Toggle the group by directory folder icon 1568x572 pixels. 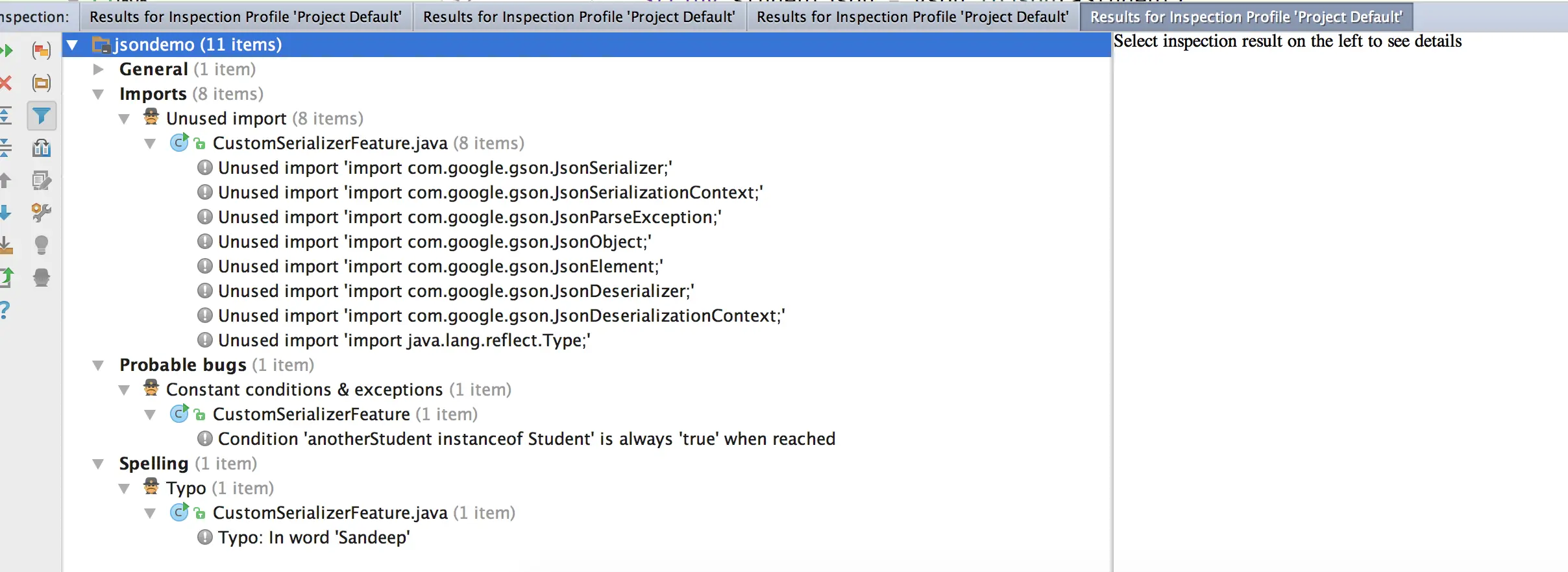42,83
